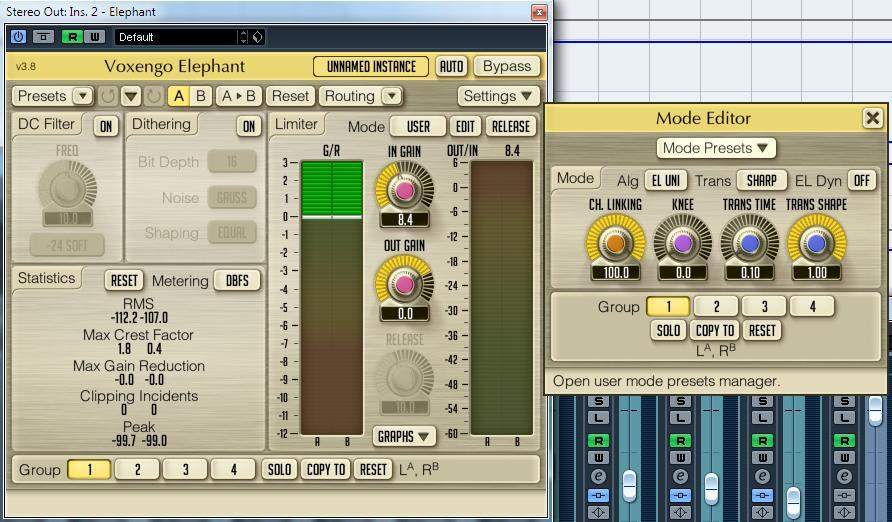Click the A to B copy button

[238, 96]
